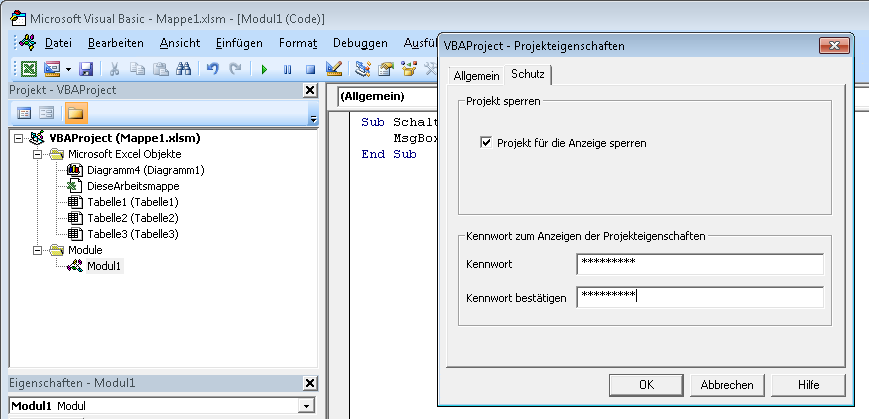Uncheck 'Projekt für die Anzeige sperren'
This screenshot has width=869, height=419.
[x=487, y=143]
